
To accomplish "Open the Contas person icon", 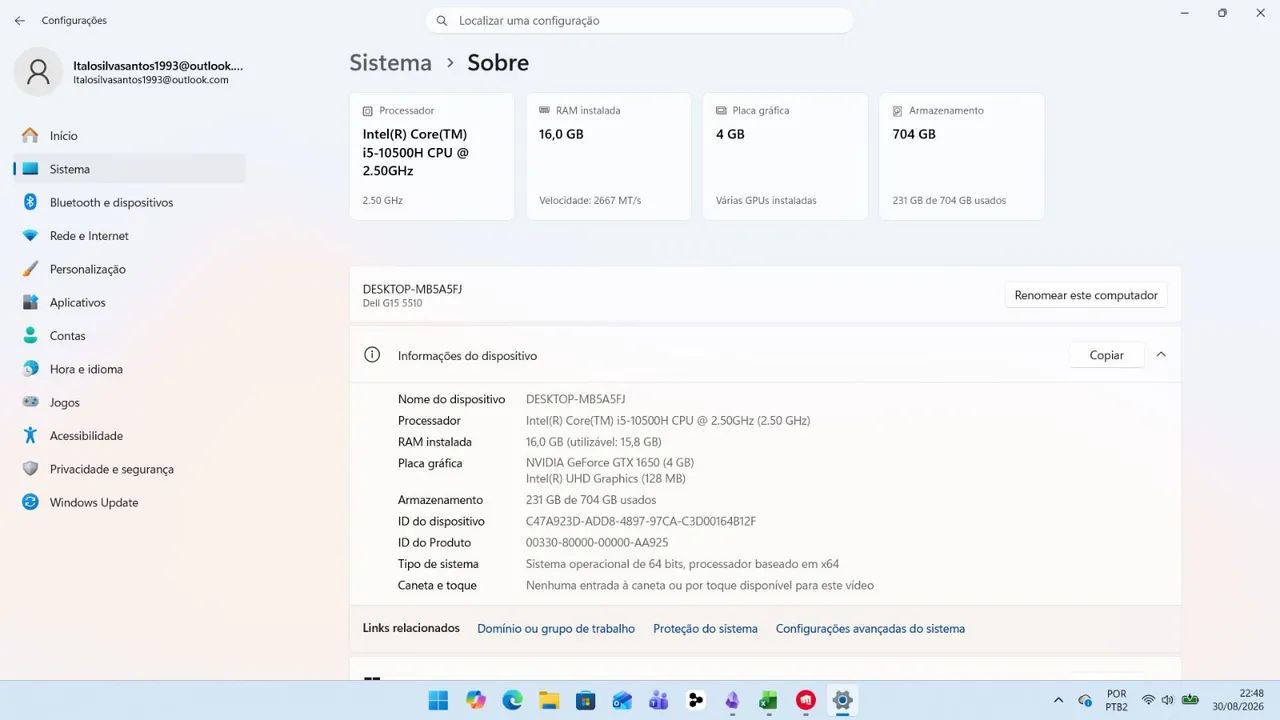I will [x=30, y=336].
